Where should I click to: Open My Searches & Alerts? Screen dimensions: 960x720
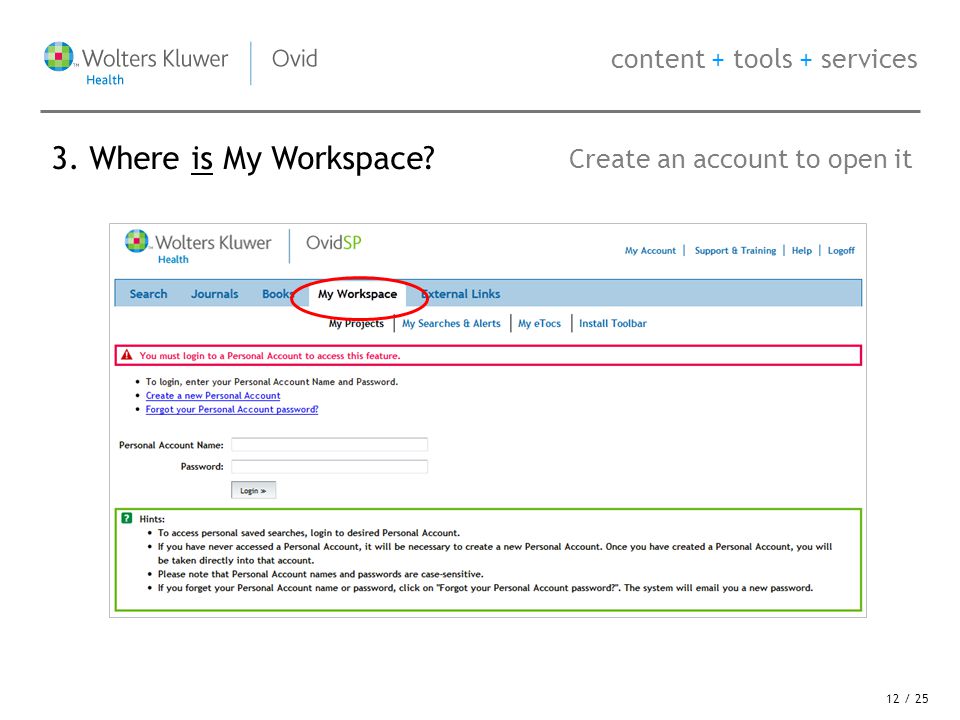click(451, 323)
